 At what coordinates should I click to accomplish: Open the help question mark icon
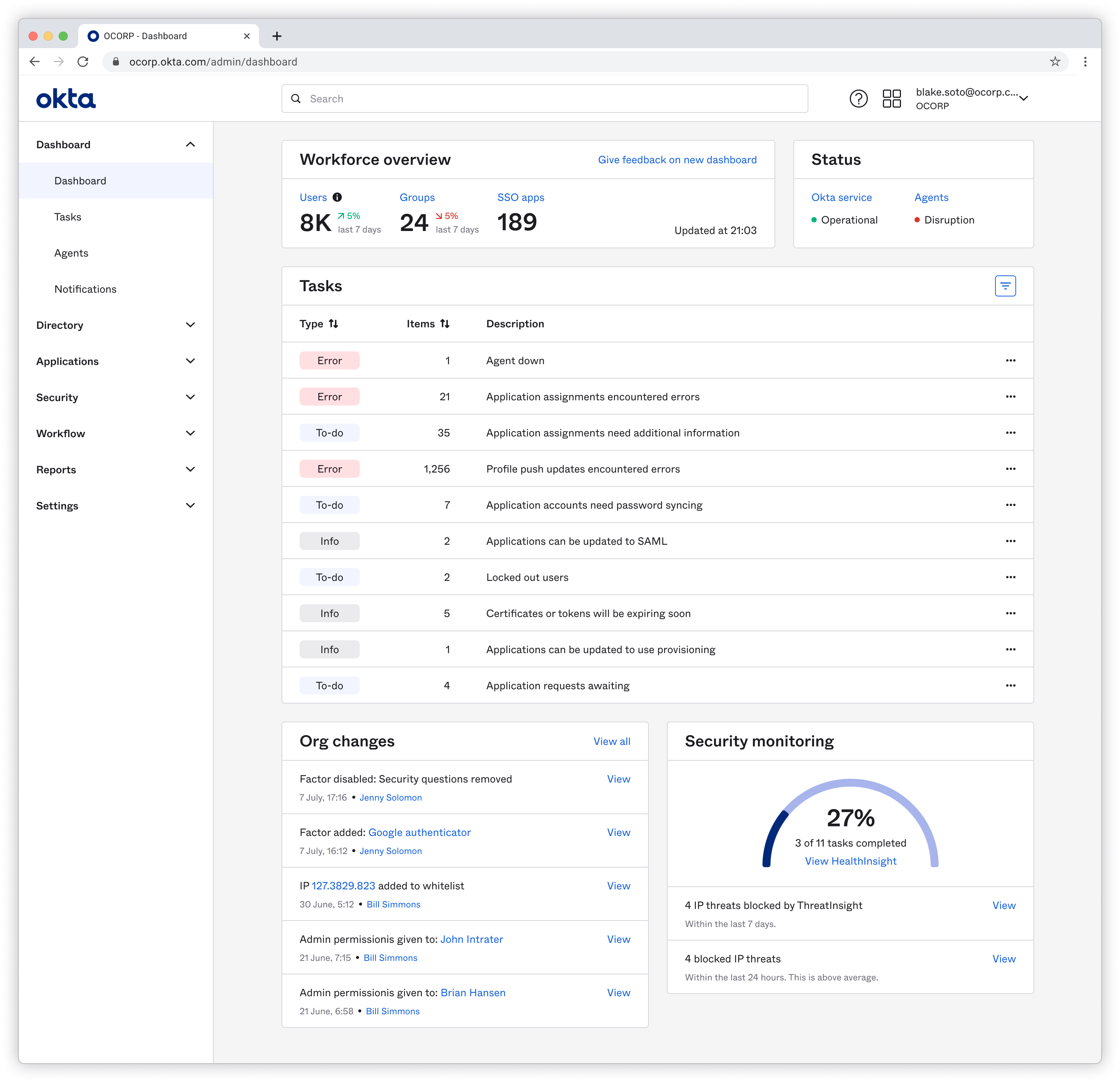tap(860, 98)
